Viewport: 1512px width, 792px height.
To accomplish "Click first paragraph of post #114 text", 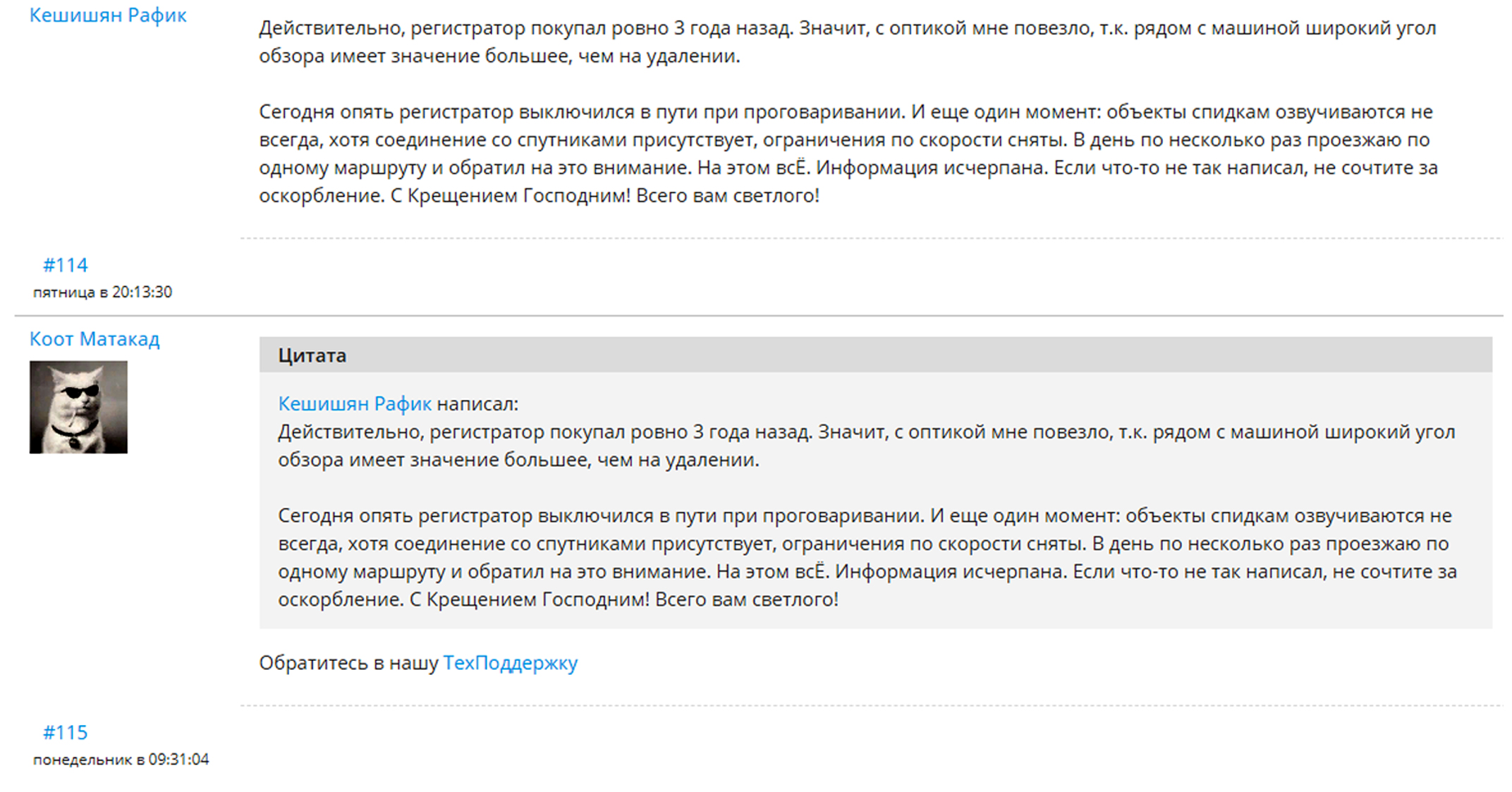I will click(846, 42).
